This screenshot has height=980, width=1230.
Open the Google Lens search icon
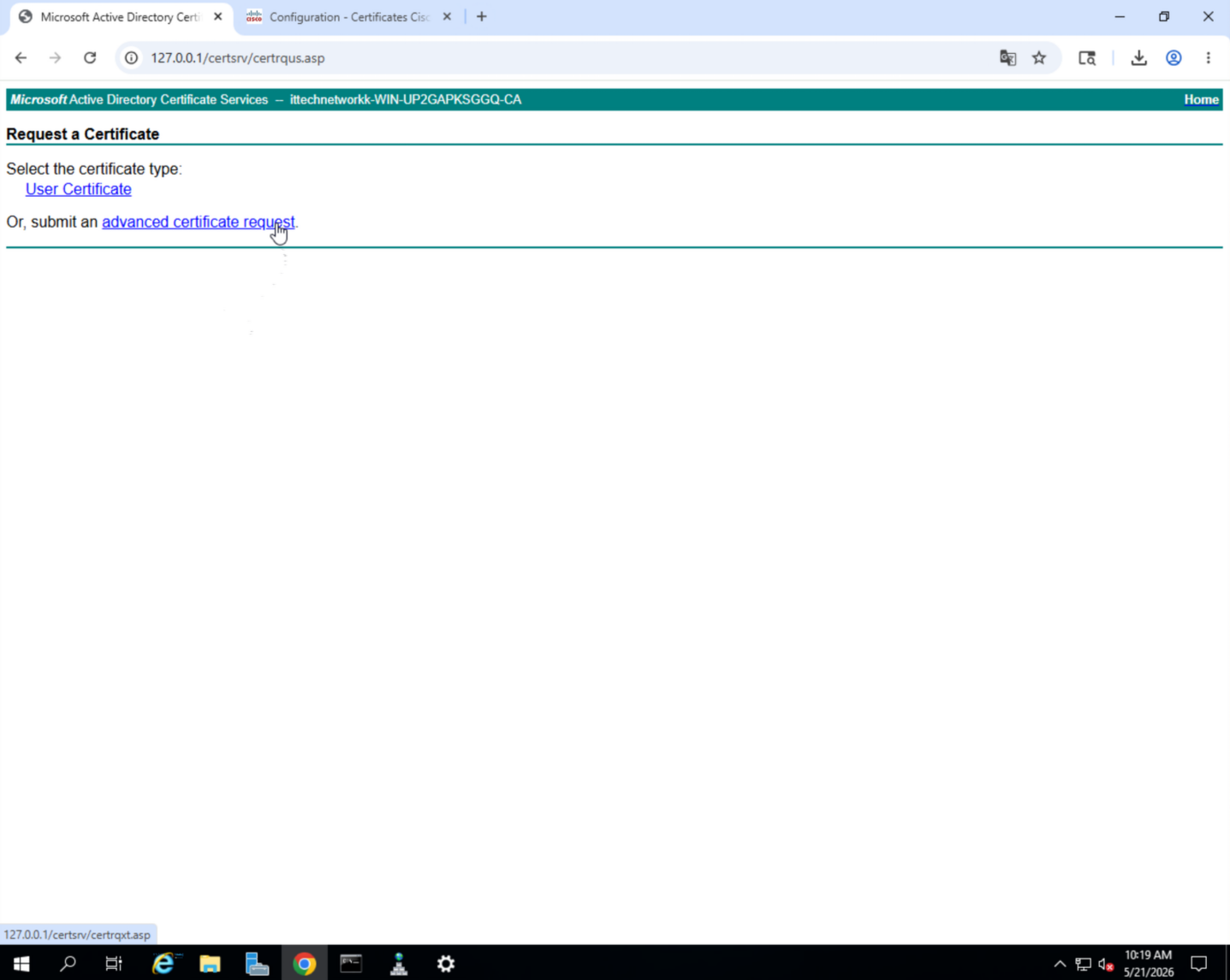(1087, 58)
